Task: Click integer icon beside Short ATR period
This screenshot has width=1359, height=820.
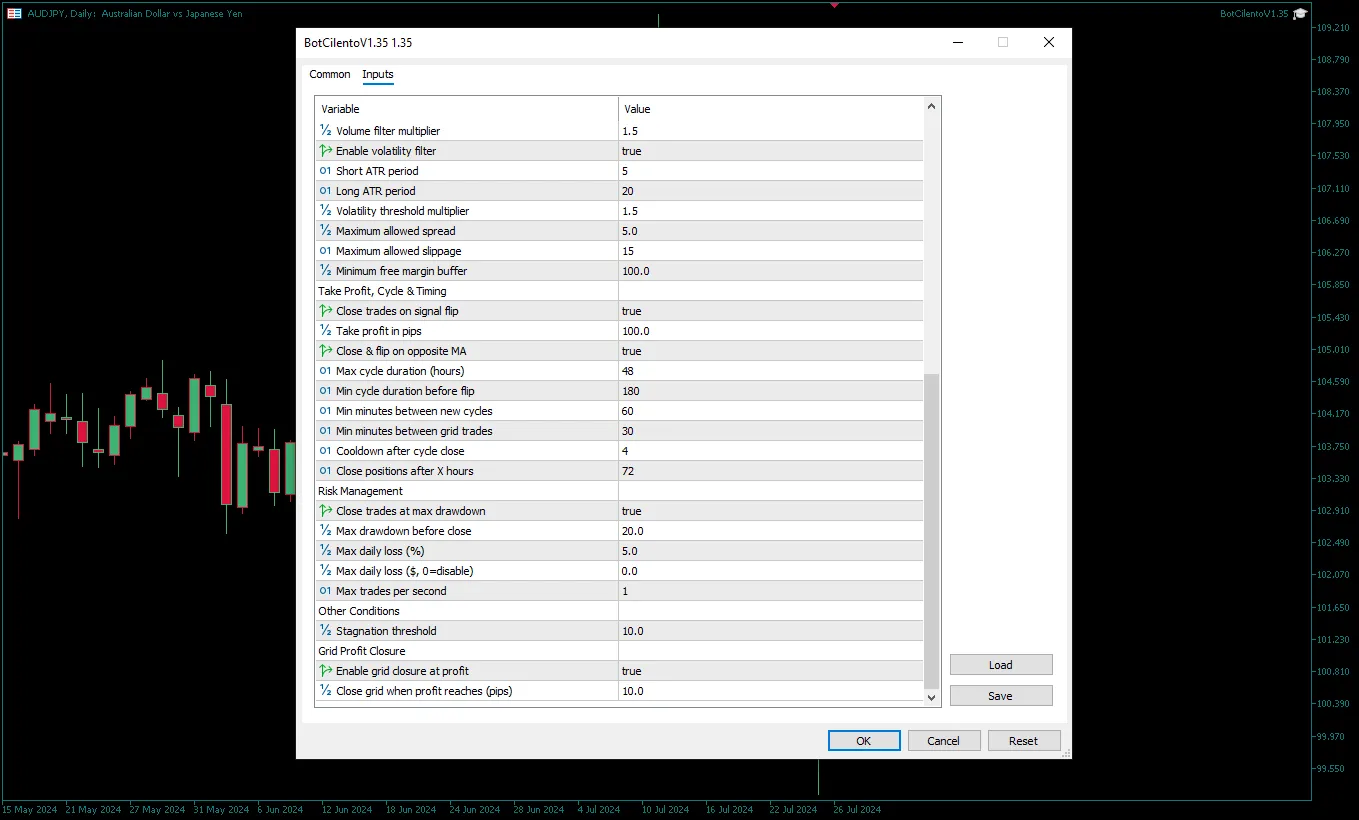Action: point(325,171)
